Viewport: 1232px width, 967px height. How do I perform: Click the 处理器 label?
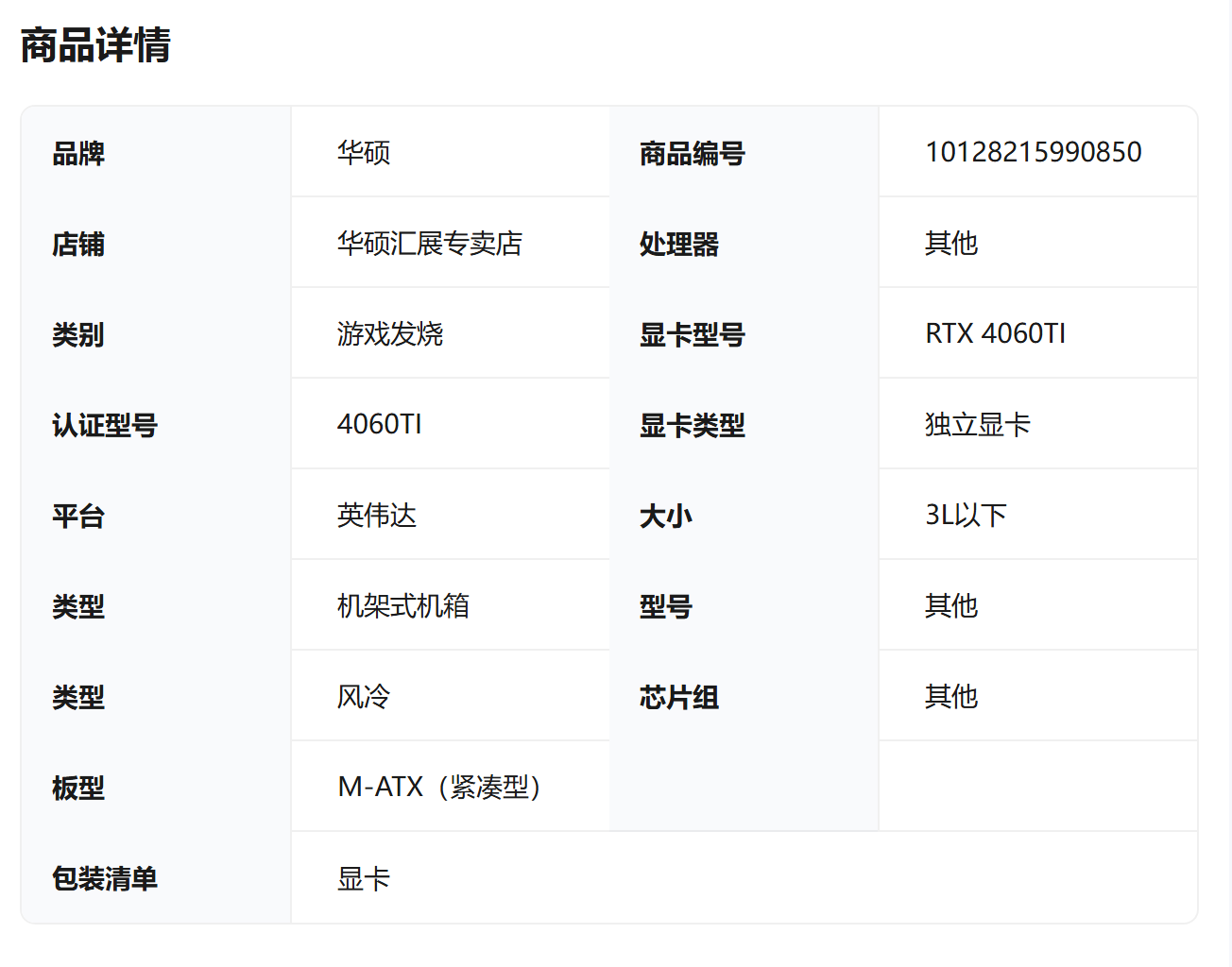tap(678, 244)
